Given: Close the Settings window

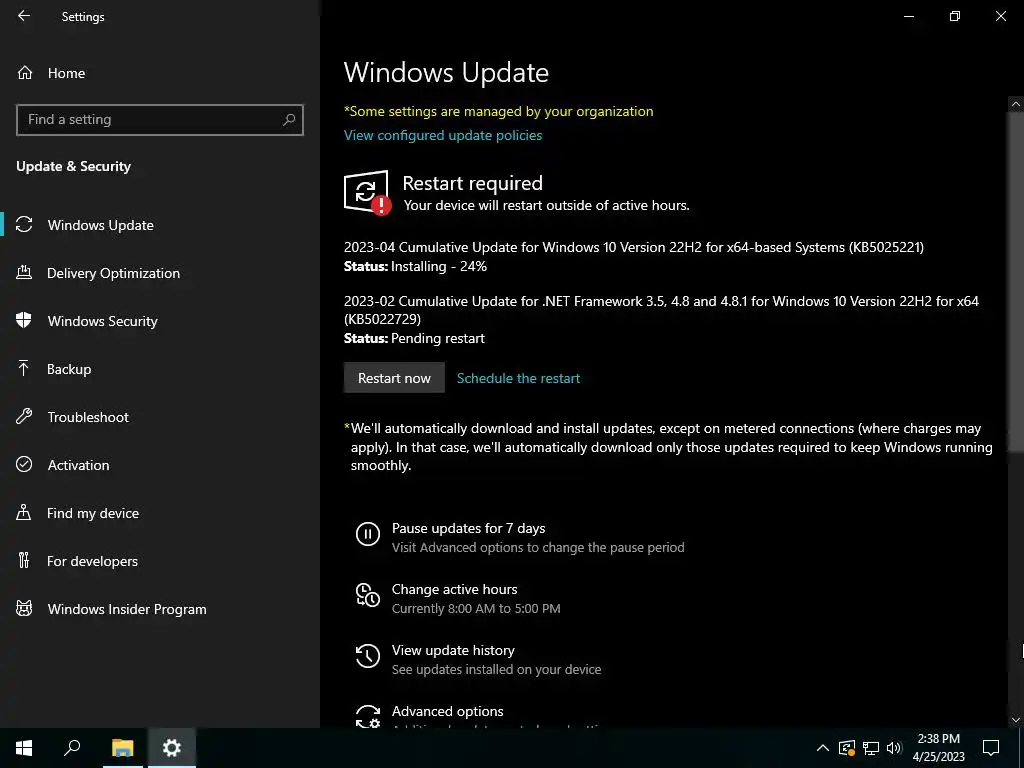Looking at the screenshot, I should coord(1000,16).
